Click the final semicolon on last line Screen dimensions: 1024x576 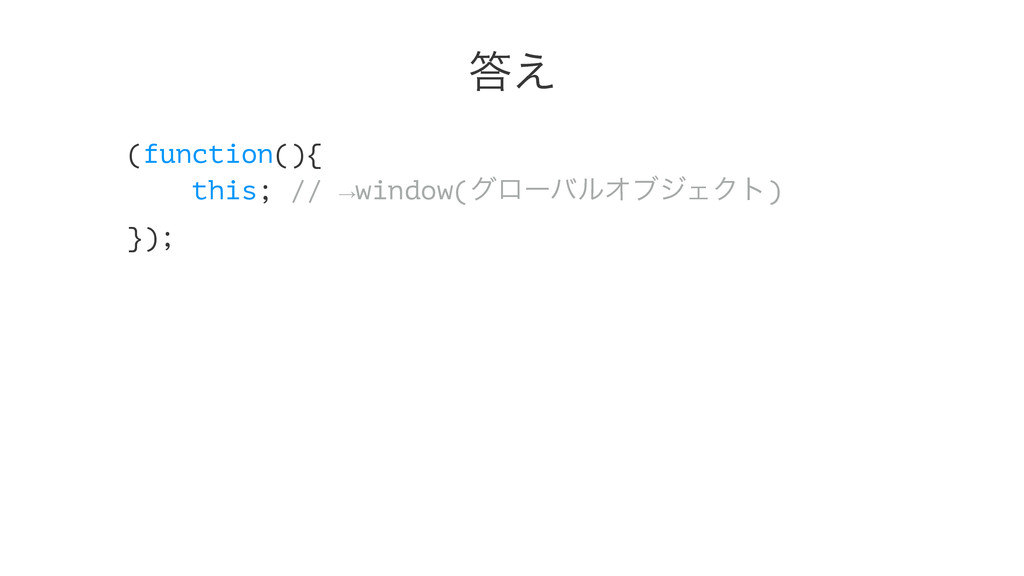pyautogui.click(x=168, y=240)
